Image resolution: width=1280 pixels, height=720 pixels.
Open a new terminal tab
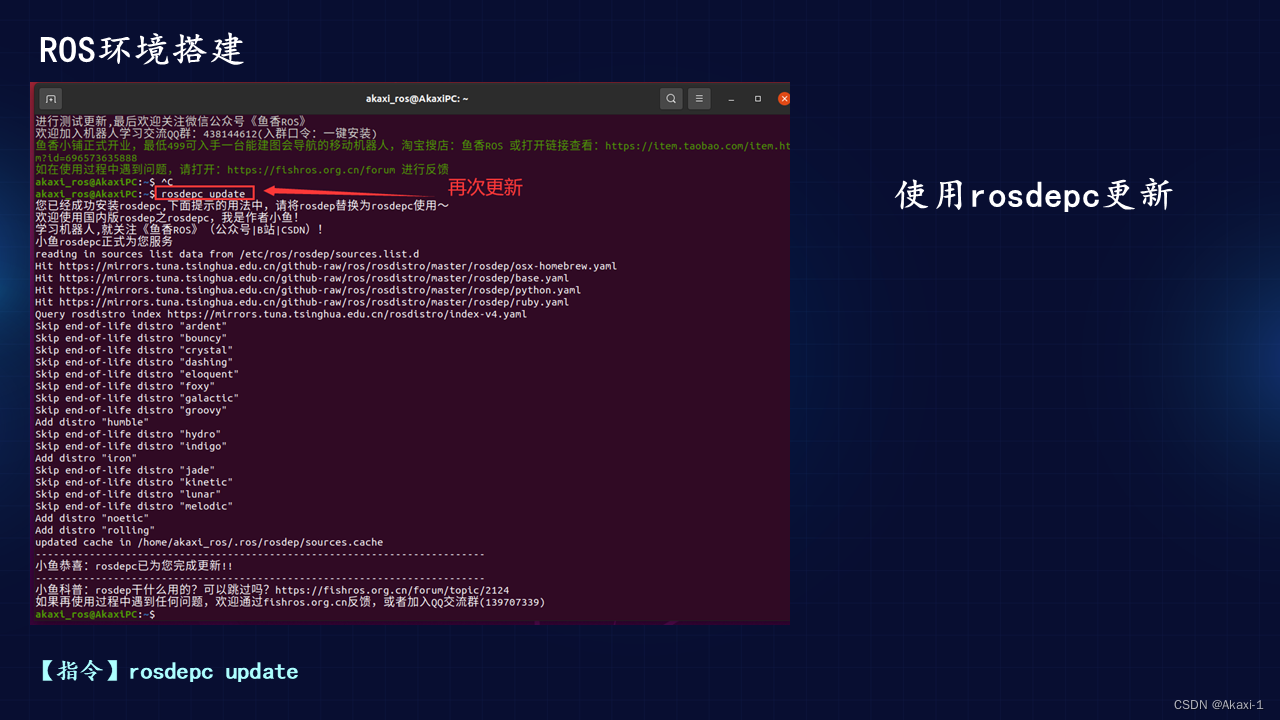(x=50, y=98)
